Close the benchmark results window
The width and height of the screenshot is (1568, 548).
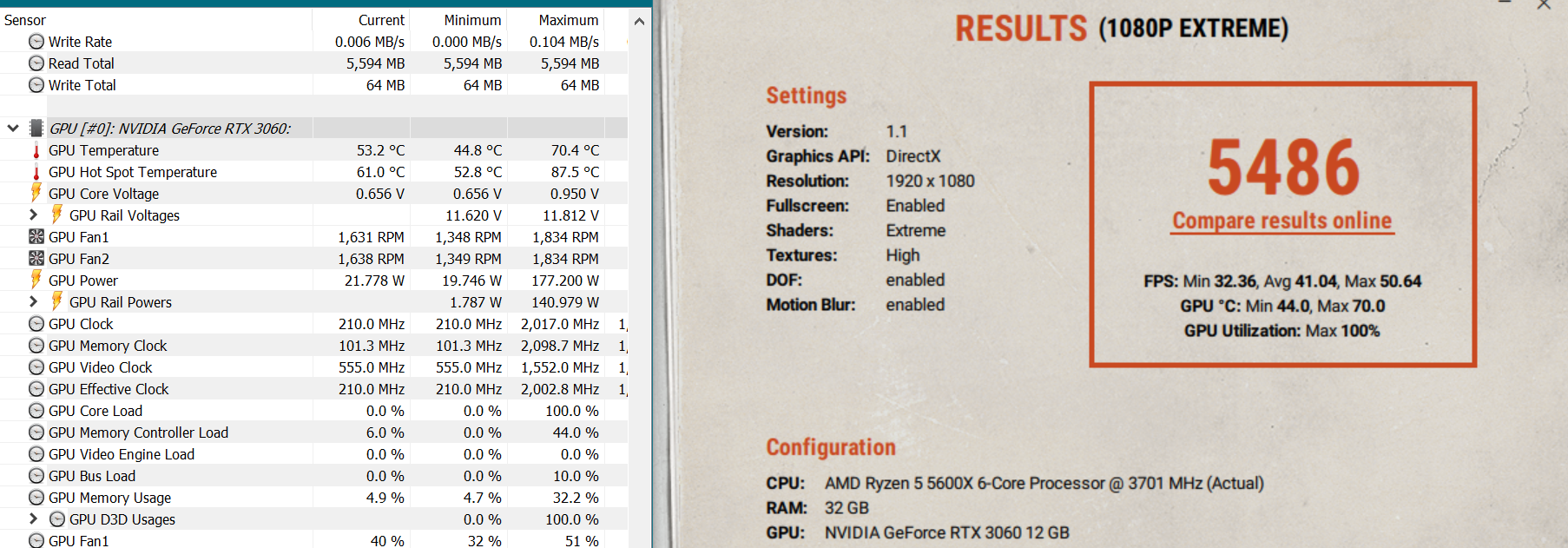(1544, 4)
